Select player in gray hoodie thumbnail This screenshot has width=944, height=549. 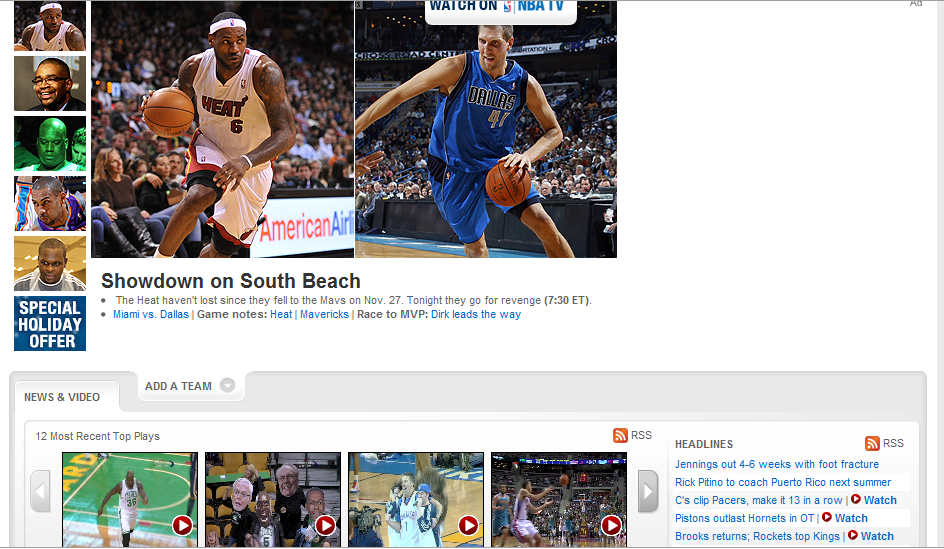click(x=50, y=264)
